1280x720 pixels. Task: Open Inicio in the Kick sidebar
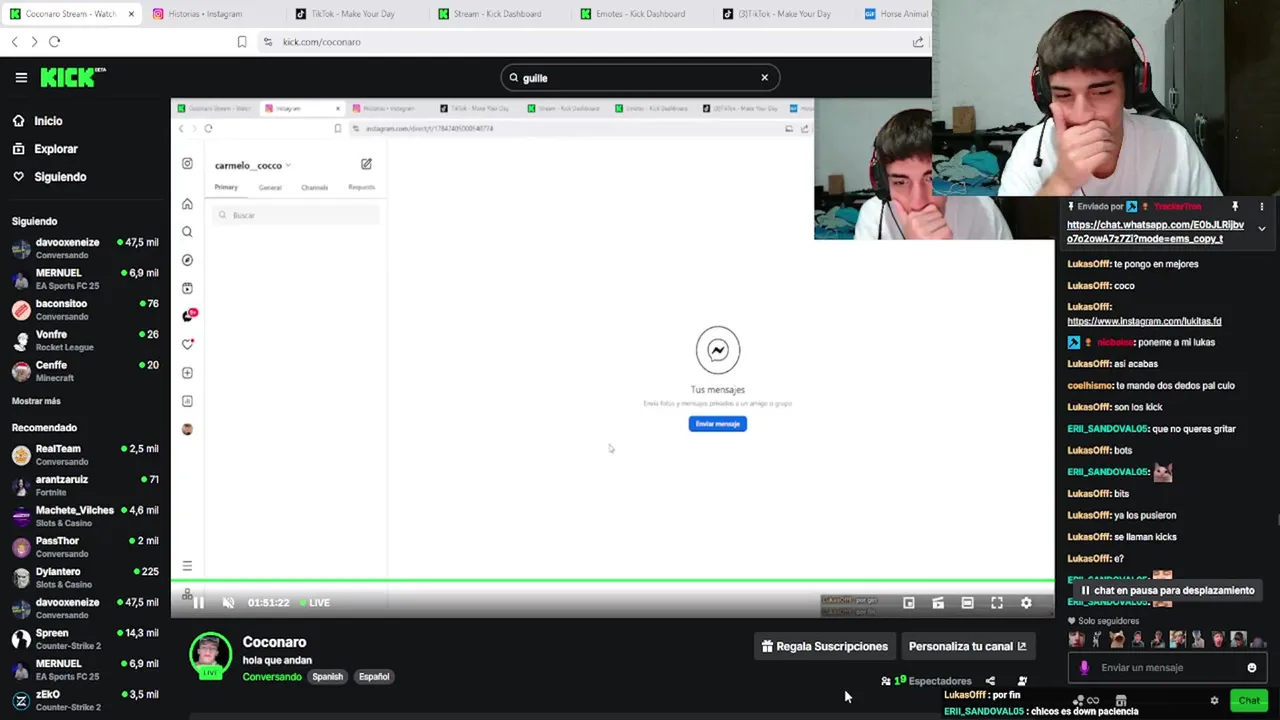click(x=48, y=121)
